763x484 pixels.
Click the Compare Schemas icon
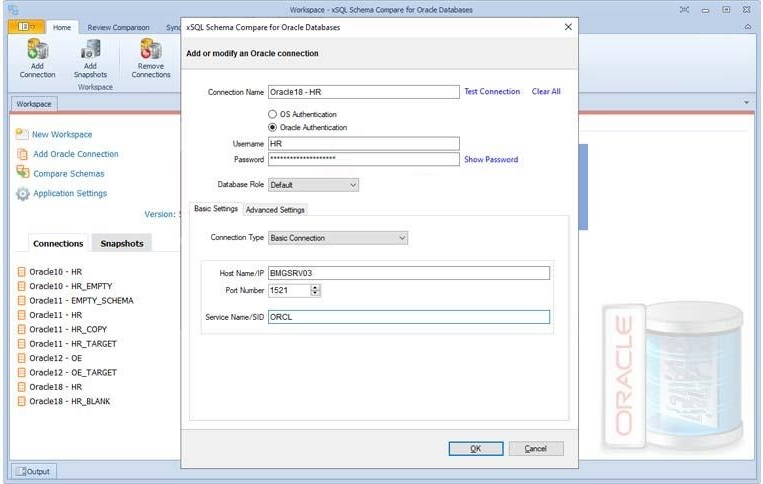click(x=22, y=172)
